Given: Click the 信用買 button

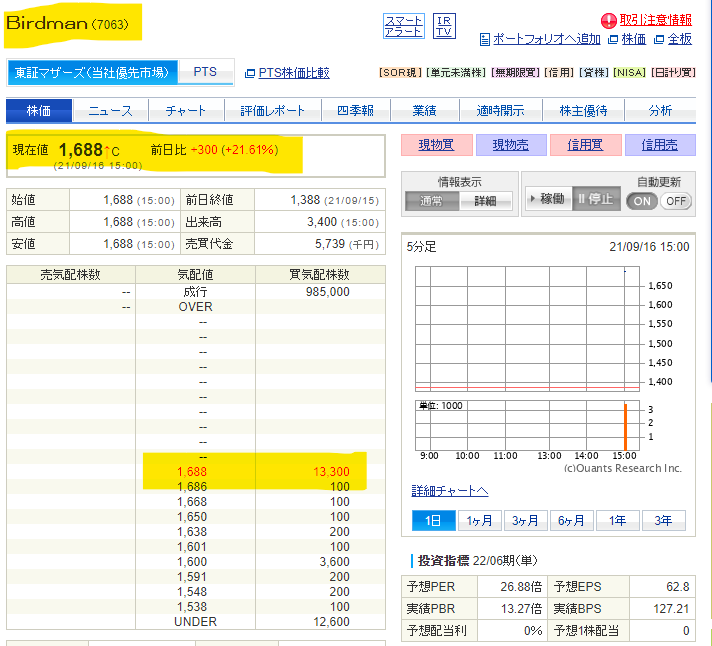Looking at the screenshot, I should [x=585, y=145].
